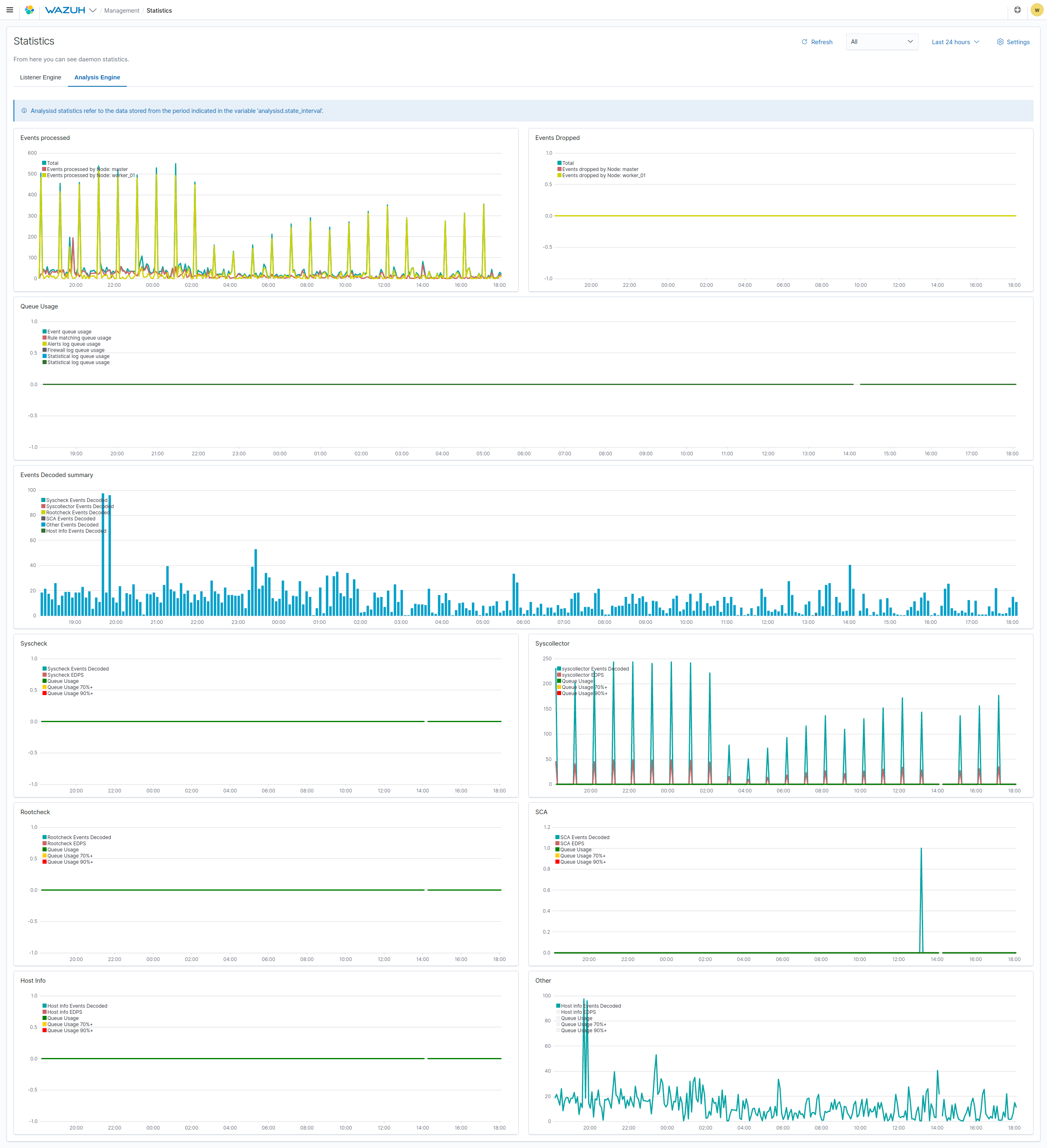Select the Analysis Engine tab
1047x1148 pixels.
(x=97, y=77)
